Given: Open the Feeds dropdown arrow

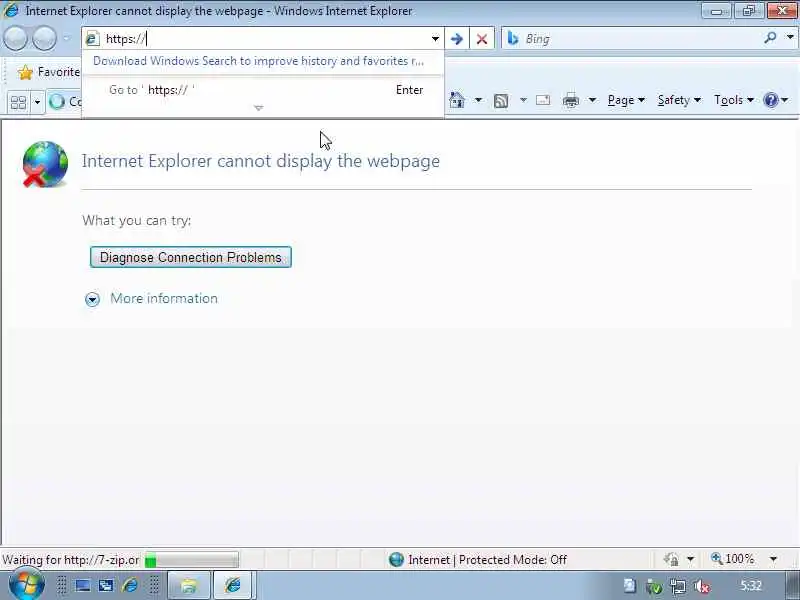Looking at the screenshot, I should tap(523, 100).
